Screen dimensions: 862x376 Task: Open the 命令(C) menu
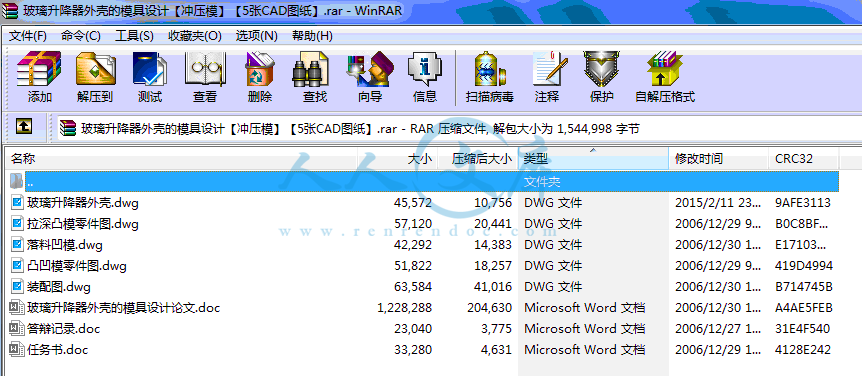pos(81,36)
